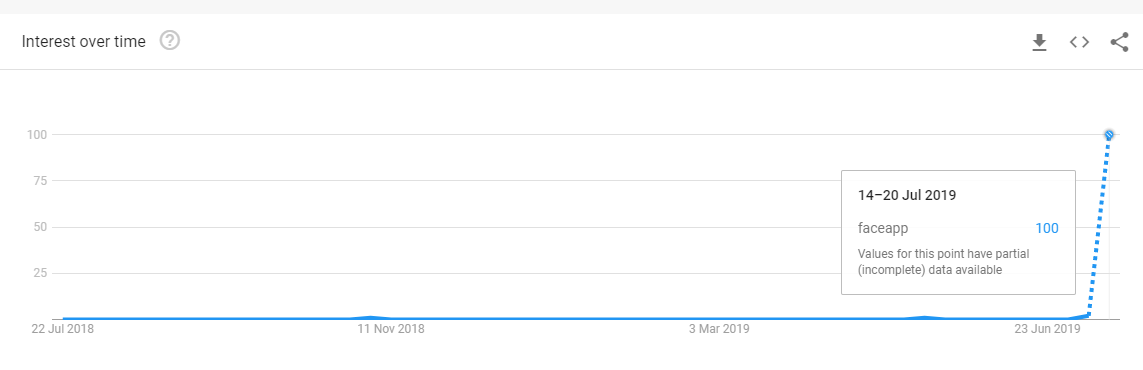
Task: Click the small line bump near Nov 2018
Action: click(370, 317)
